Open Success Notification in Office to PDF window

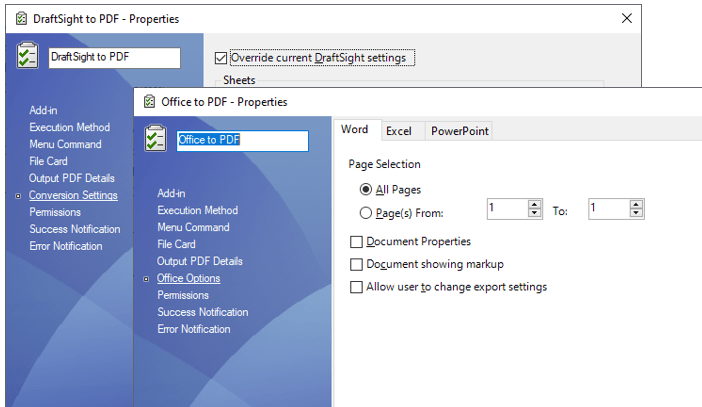202,313
